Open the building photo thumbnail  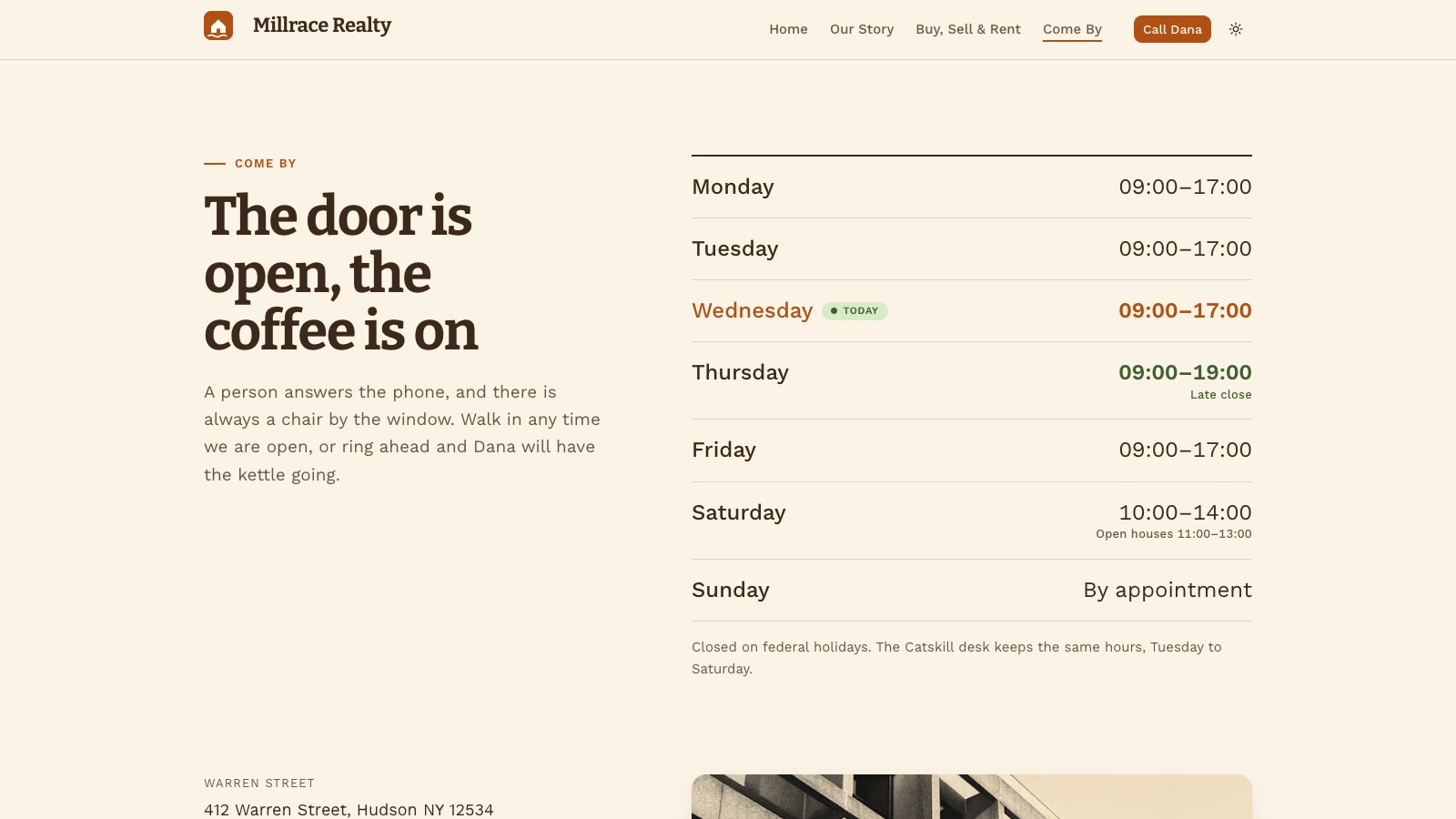(972, 796)
